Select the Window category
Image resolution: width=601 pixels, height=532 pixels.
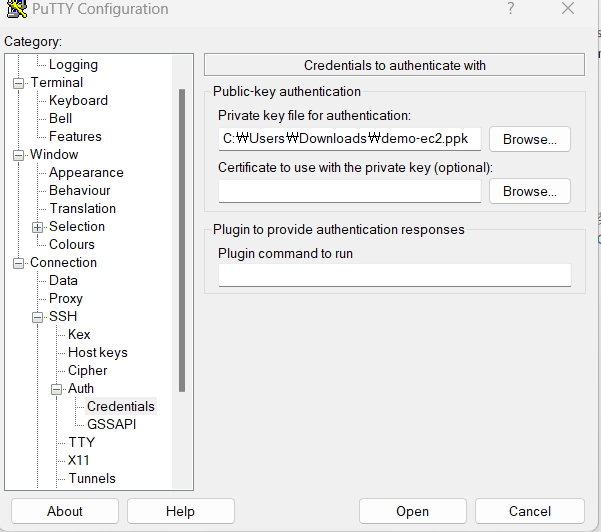coord(54,154)
